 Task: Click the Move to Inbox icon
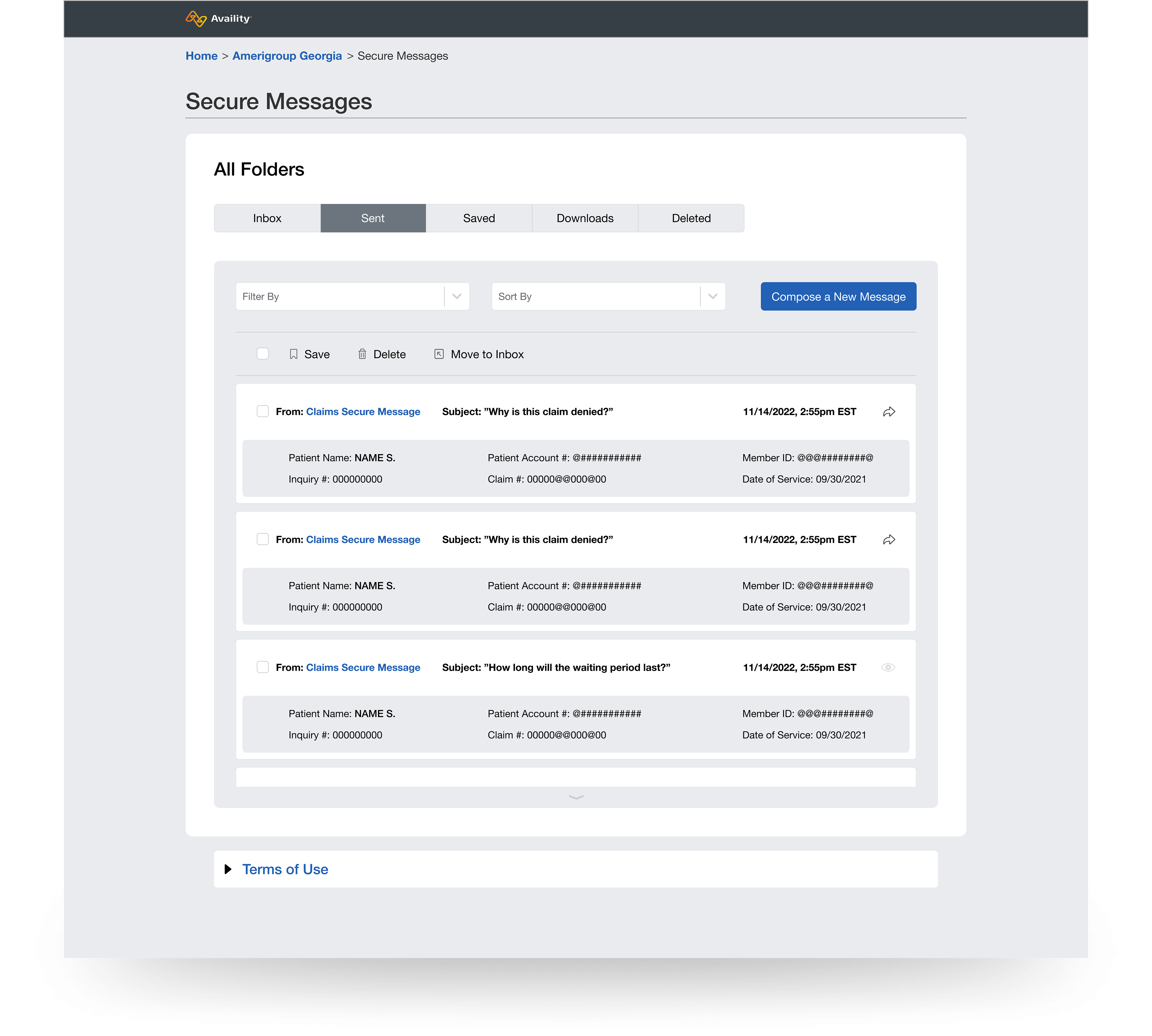(439, 354)
